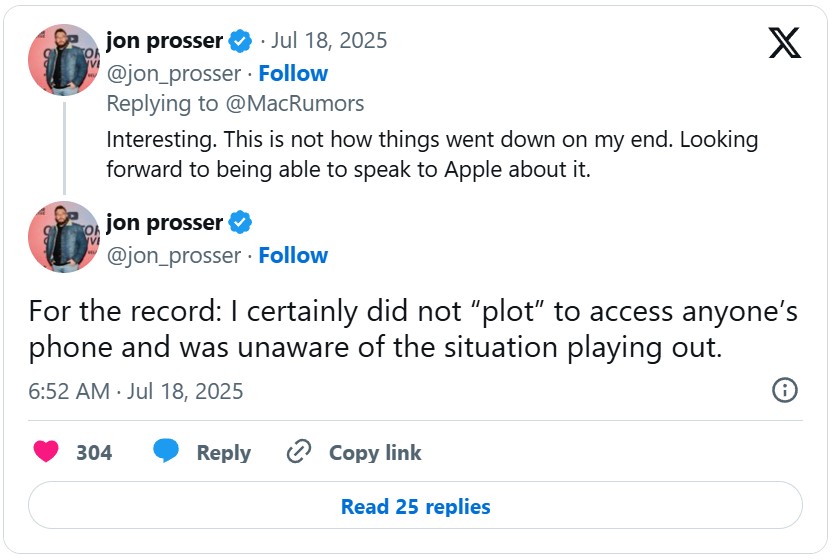834x560 pixels.
Task: Click the Copy link text
Action: 375,452
